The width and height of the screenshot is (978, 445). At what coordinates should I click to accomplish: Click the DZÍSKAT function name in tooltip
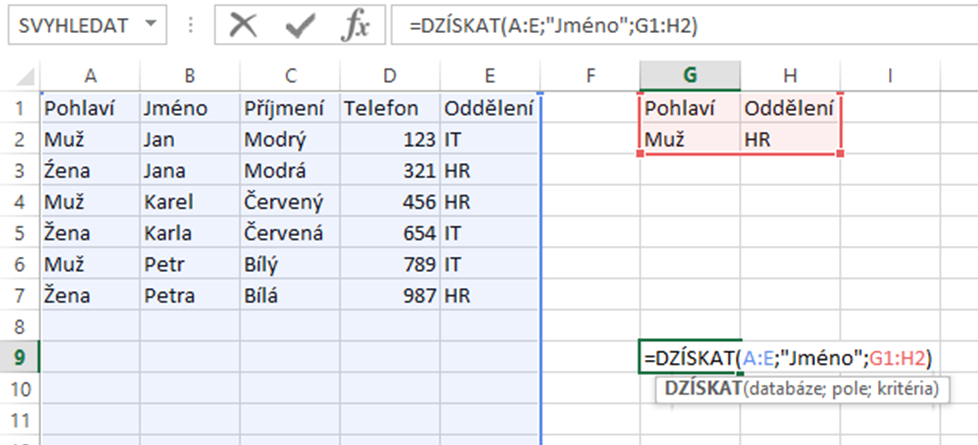coord(703,389)
